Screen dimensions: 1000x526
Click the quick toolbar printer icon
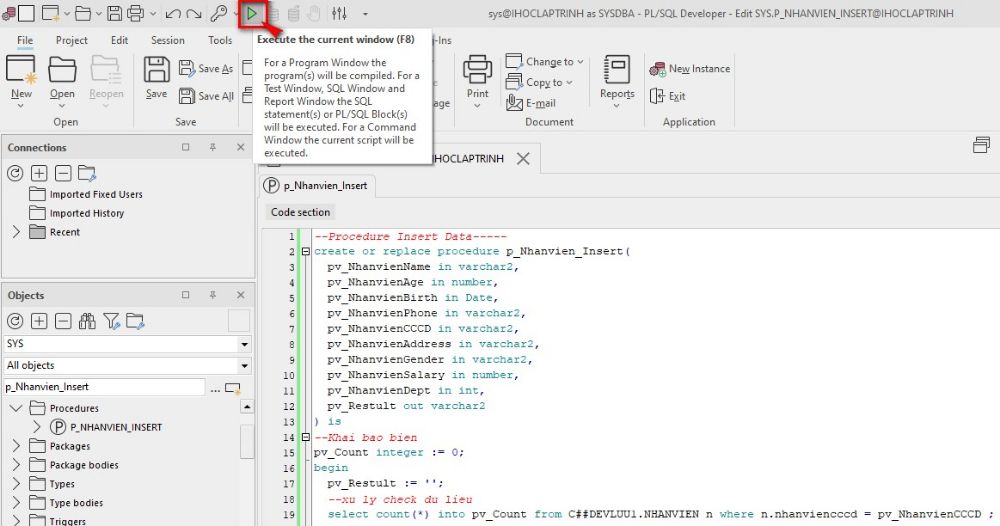pos(135,13)
